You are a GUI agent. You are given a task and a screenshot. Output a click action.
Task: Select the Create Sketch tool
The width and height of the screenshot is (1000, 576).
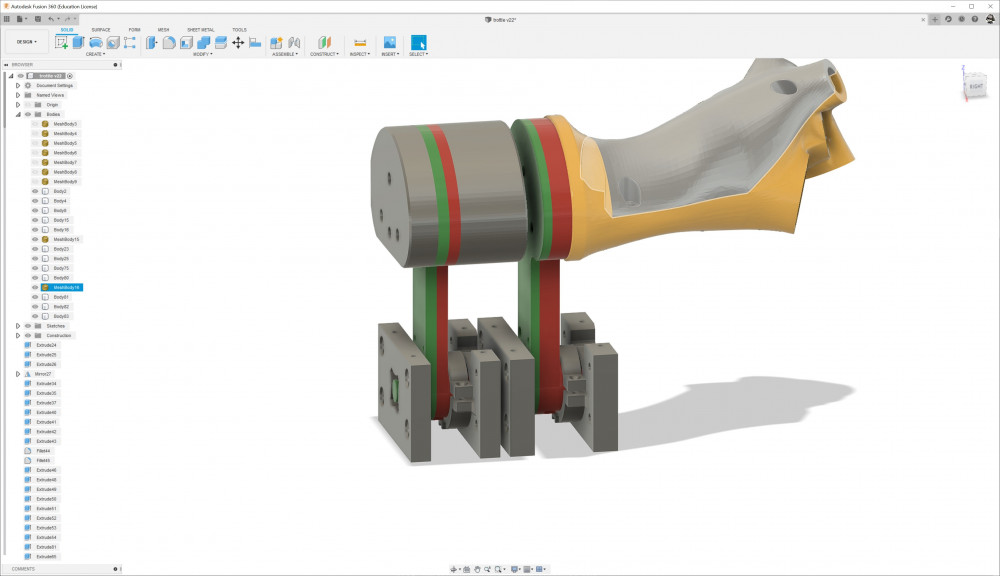pyautogui.click(x=62, y=42)
